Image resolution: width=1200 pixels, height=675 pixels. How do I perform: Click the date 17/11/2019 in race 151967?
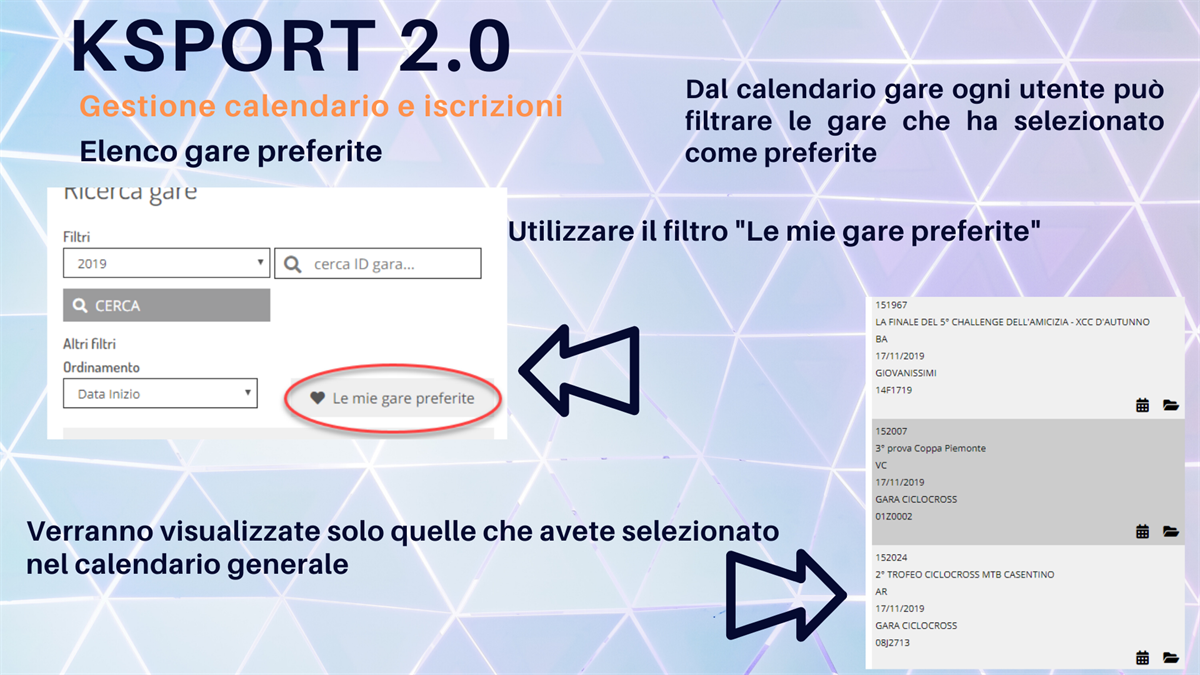900,356
